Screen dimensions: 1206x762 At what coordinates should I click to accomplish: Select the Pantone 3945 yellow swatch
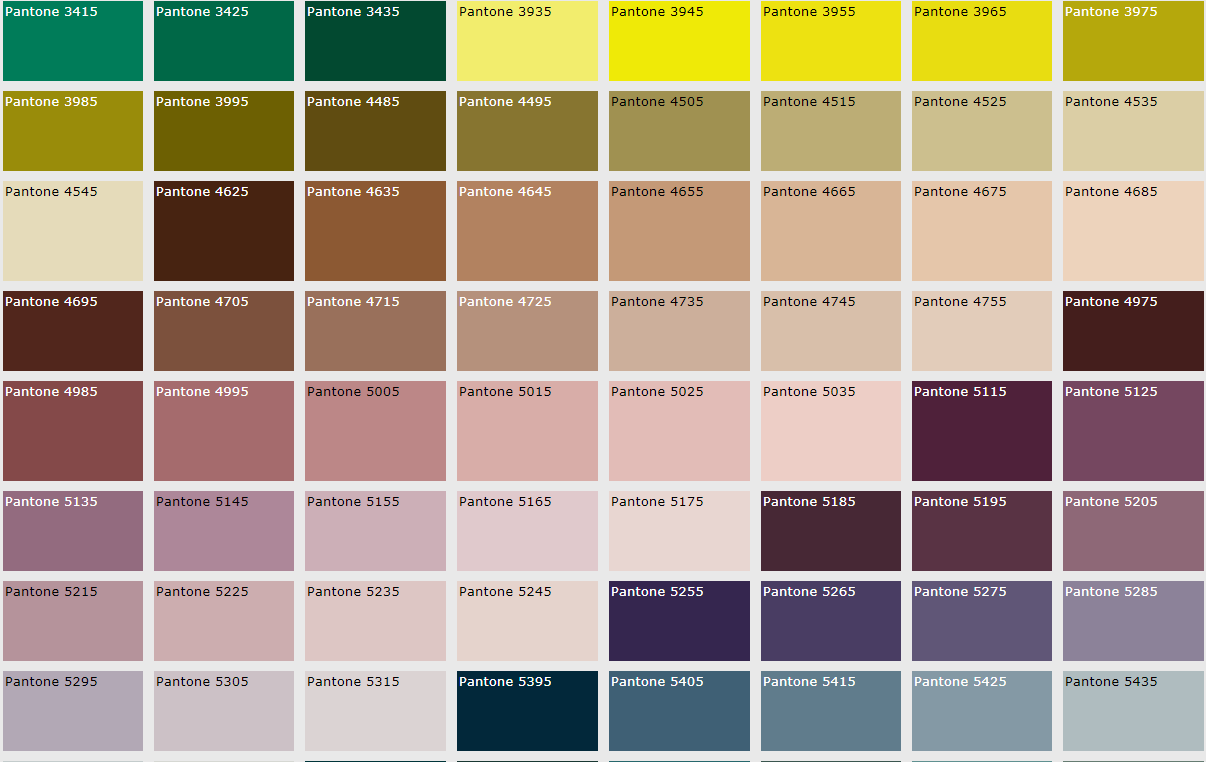679,41
